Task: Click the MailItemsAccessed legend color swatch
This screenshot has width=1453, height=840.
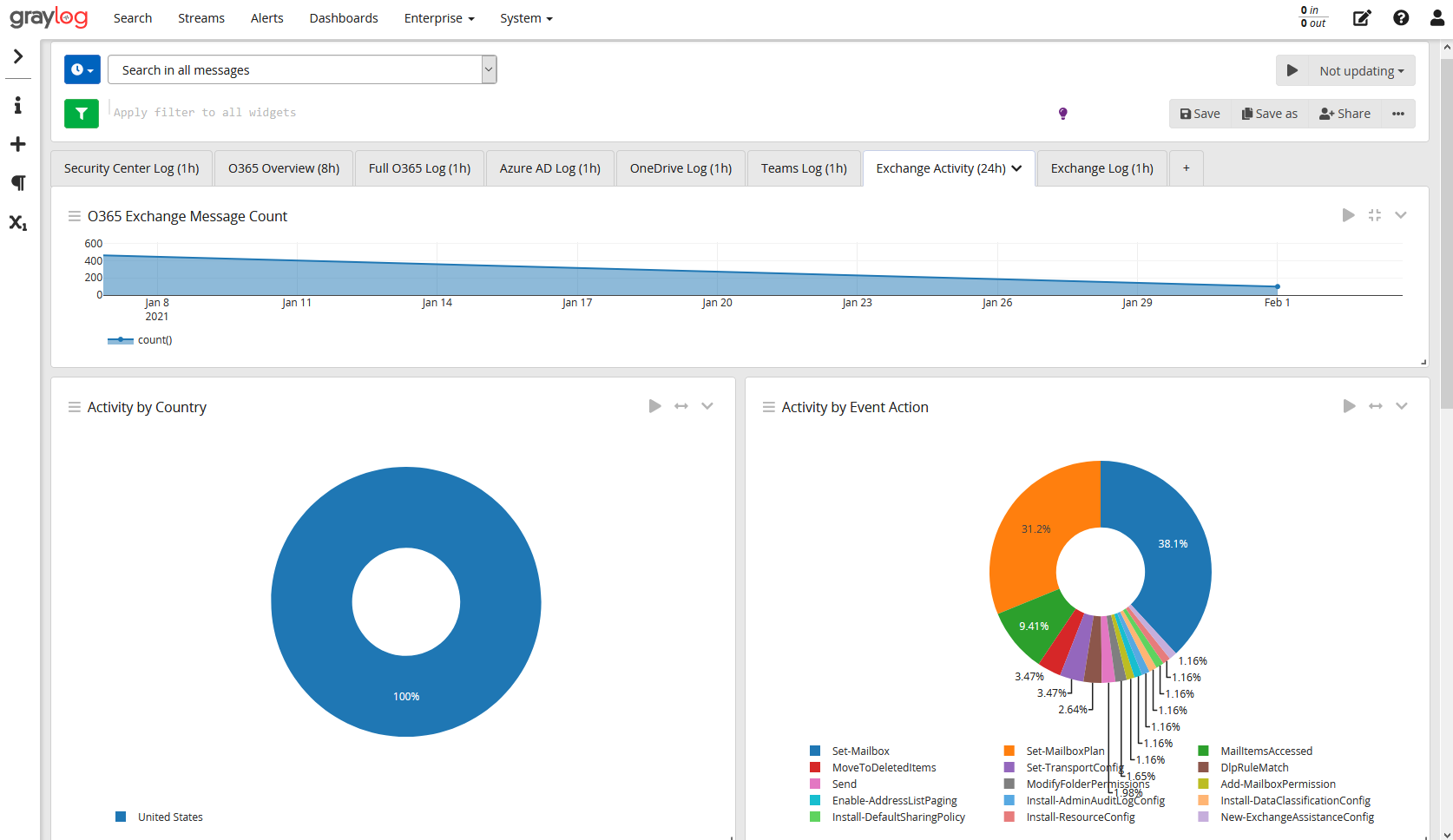Action: 1204,751
